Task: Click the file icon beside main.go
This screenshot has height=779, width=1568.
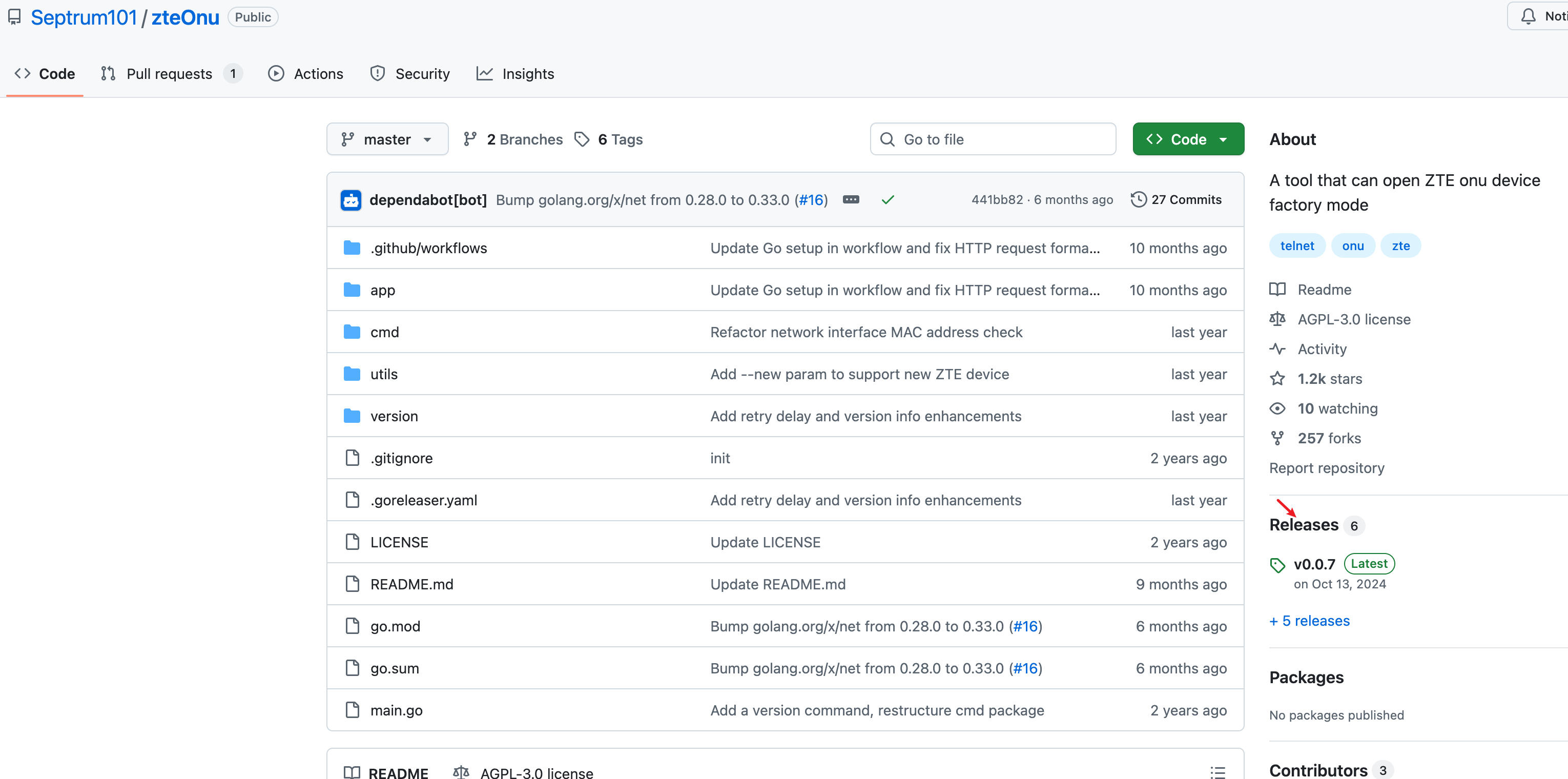Action: 352,710
